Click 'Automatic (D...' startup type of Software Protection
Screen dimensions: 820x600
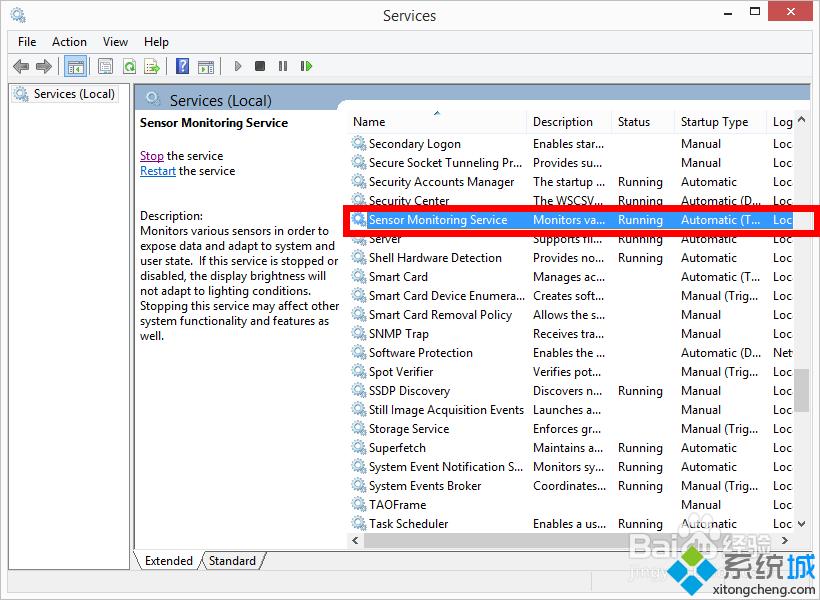(x=721, y=353)
